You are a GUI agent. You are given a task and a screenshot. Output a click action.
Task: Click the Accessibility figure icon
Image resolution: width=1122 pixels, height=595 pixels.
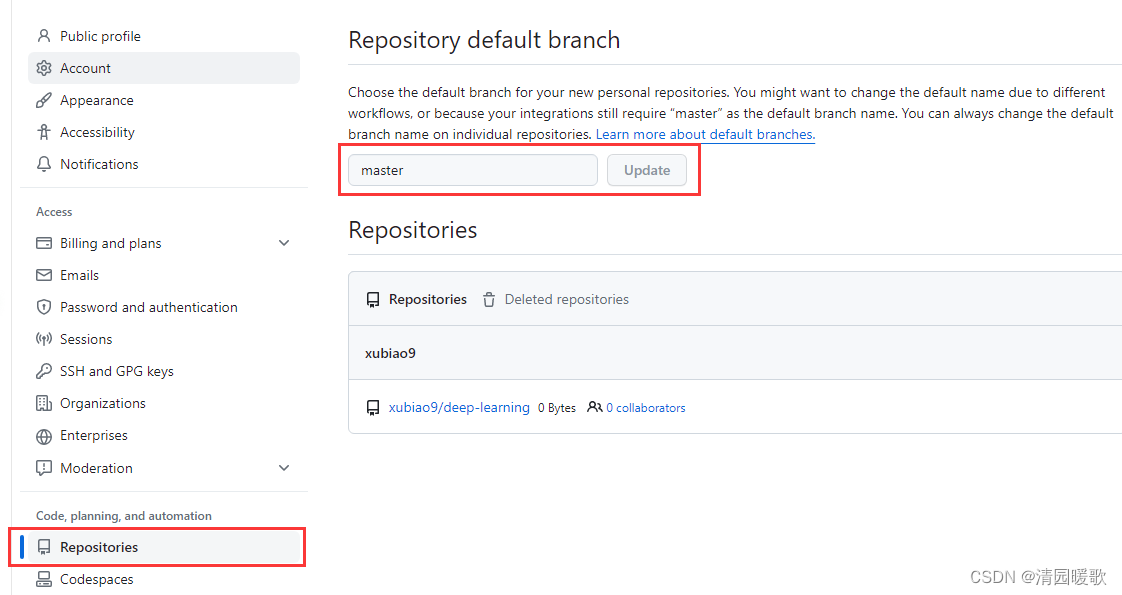pos(44,132)
